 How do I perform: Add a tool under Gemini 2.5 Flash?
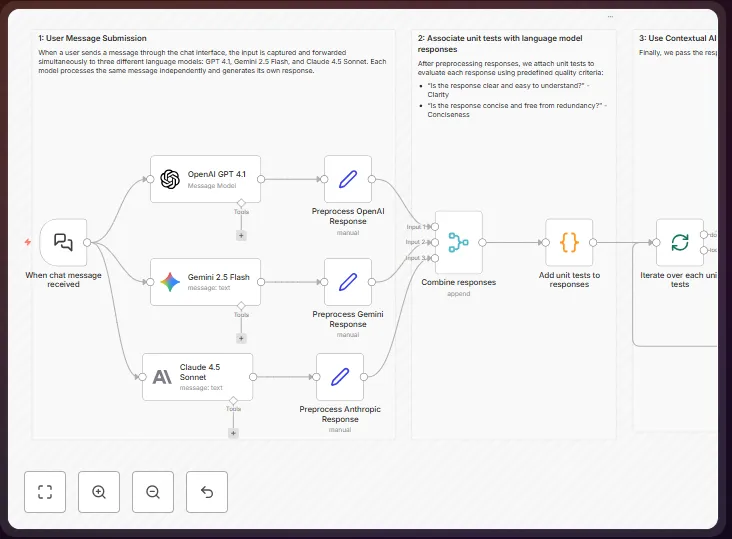point(241,338)
